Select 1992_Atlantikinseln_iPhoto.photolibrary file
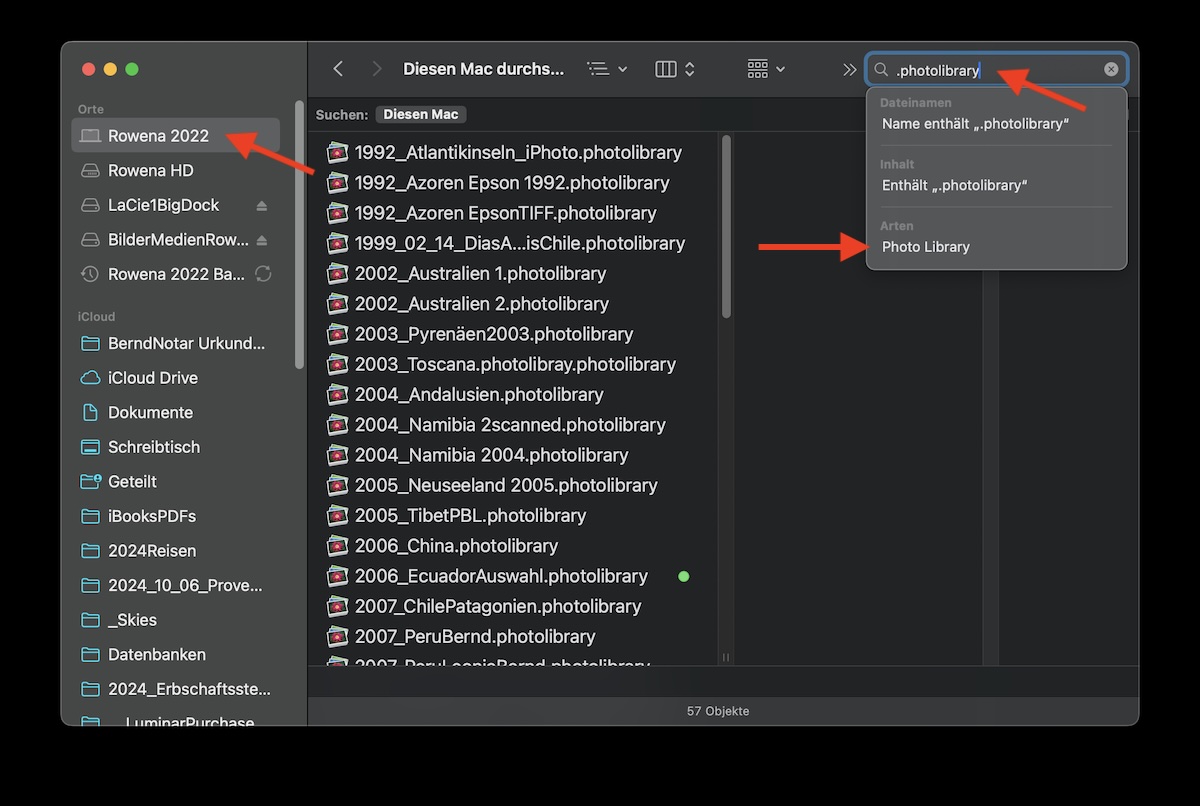The width and height of the screenshot is (1200, 806). click(518, 153)
